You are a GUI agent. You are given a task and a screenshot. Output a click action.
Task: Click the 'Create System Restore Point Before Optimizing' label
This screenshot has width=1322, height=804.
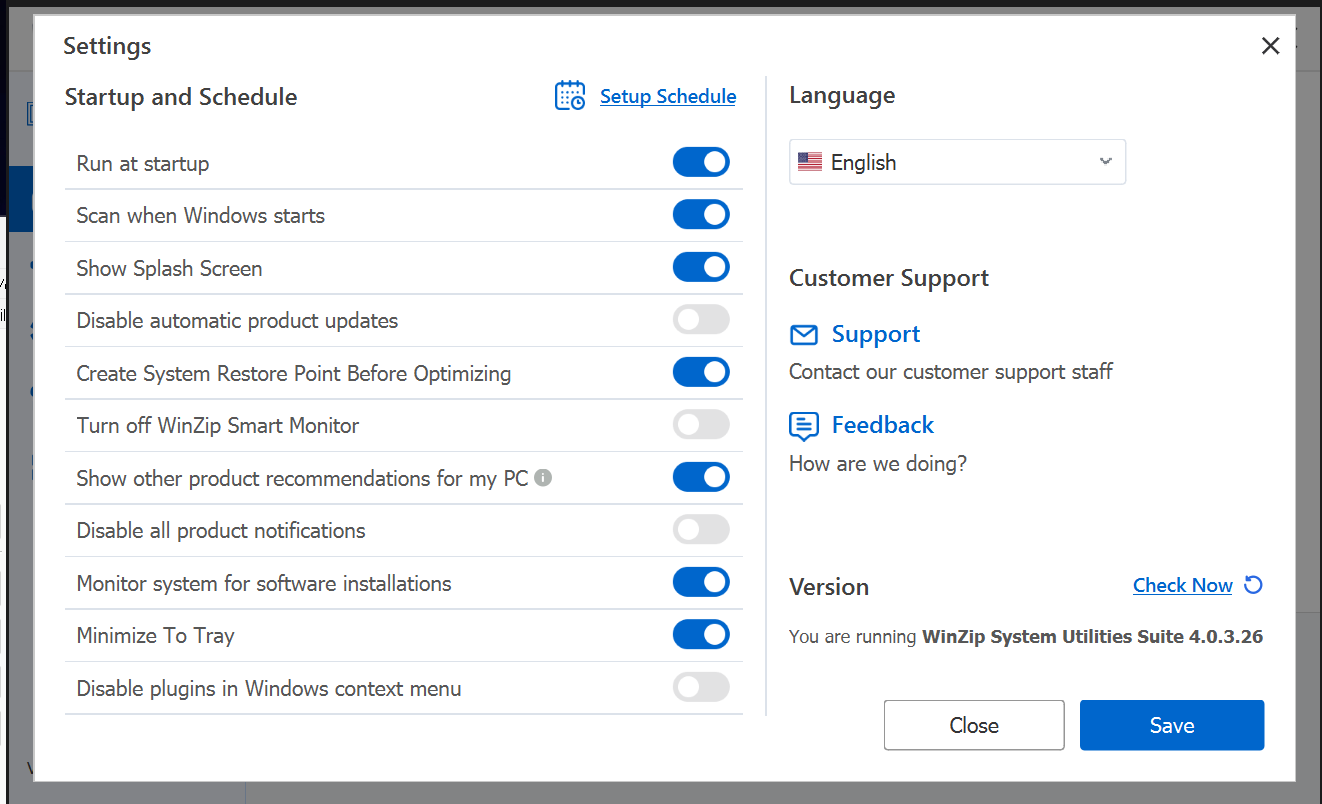[294, 374]
